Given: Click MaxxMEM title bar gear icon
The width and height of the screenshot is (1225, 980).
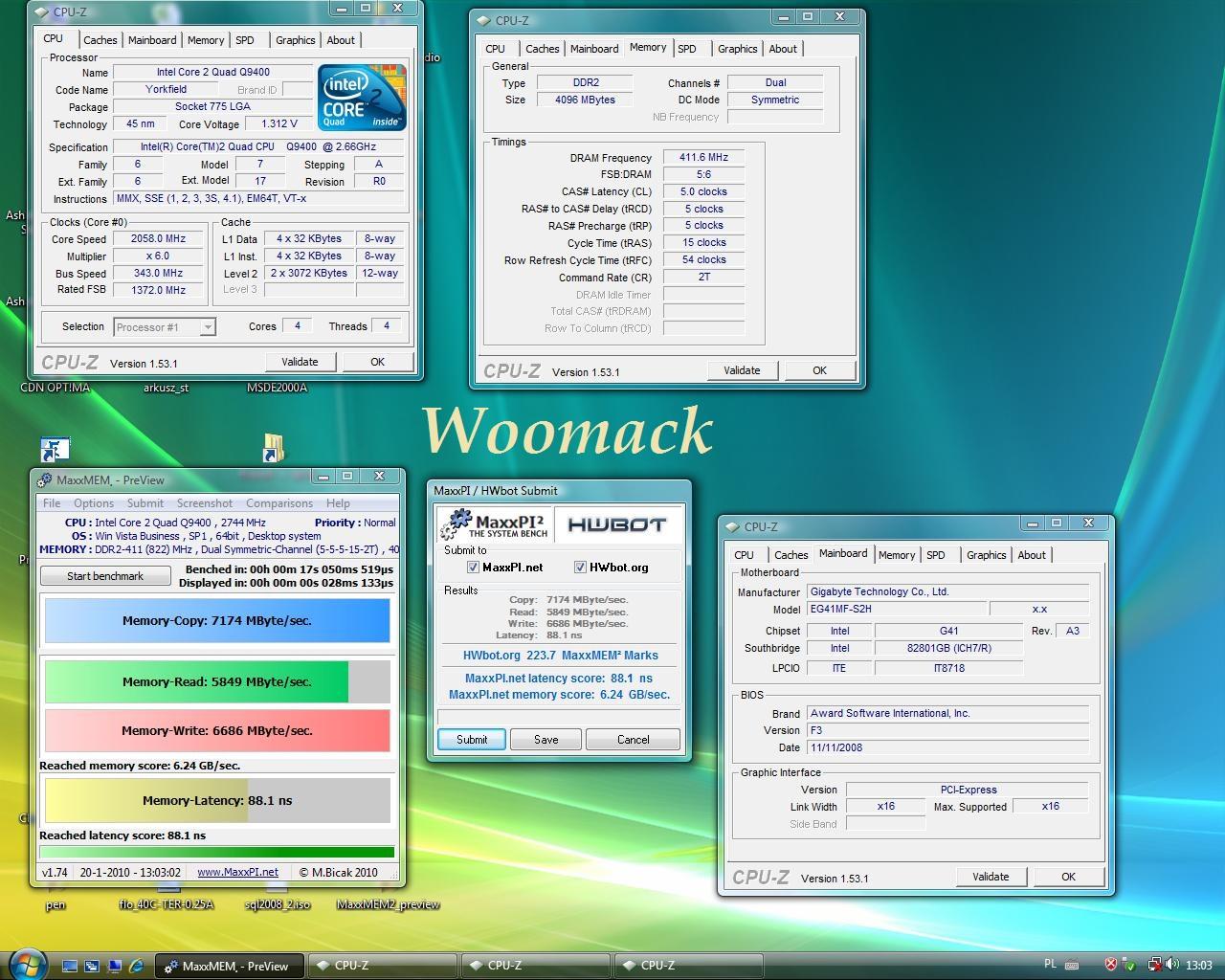Looking at the screenshot, I should pos(45,480).
